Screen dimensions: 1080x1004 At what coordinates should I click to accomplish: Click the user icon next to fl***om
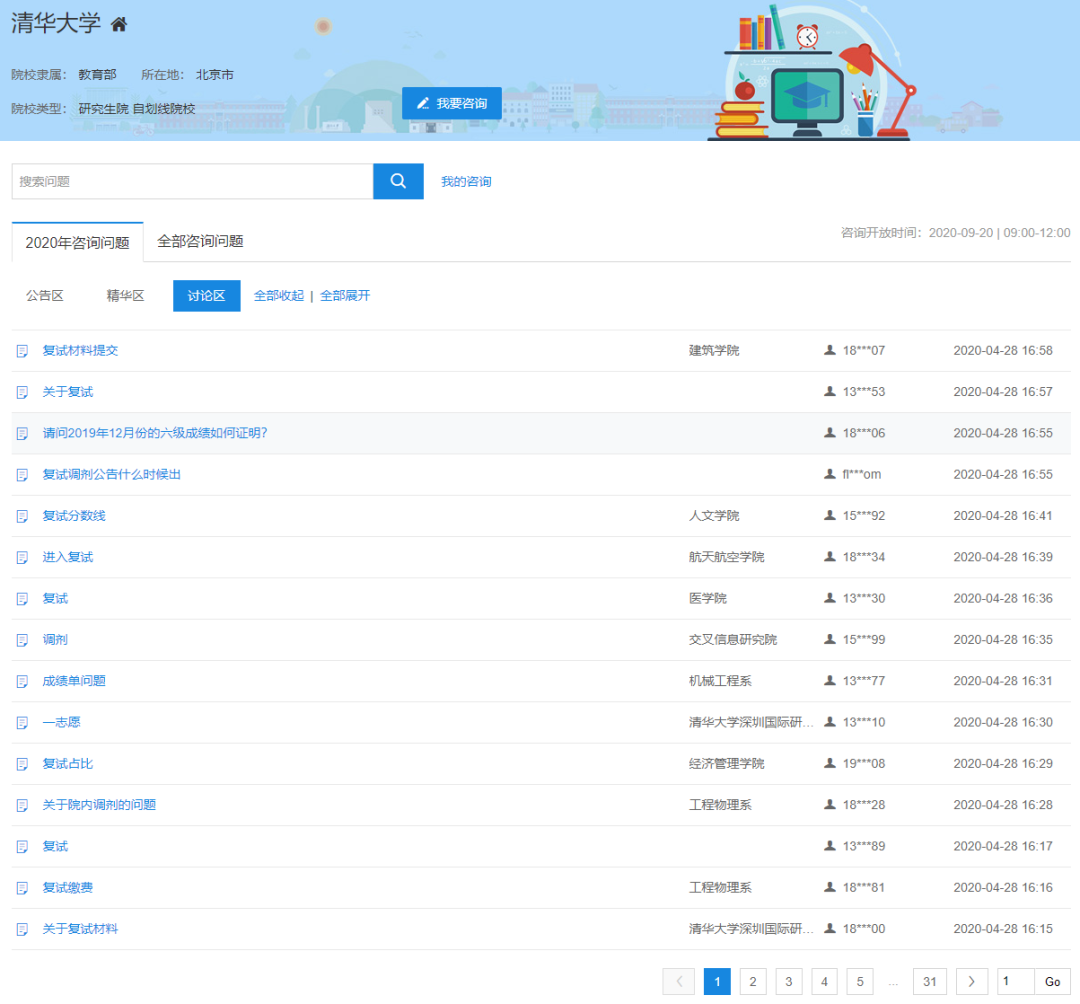830,474
